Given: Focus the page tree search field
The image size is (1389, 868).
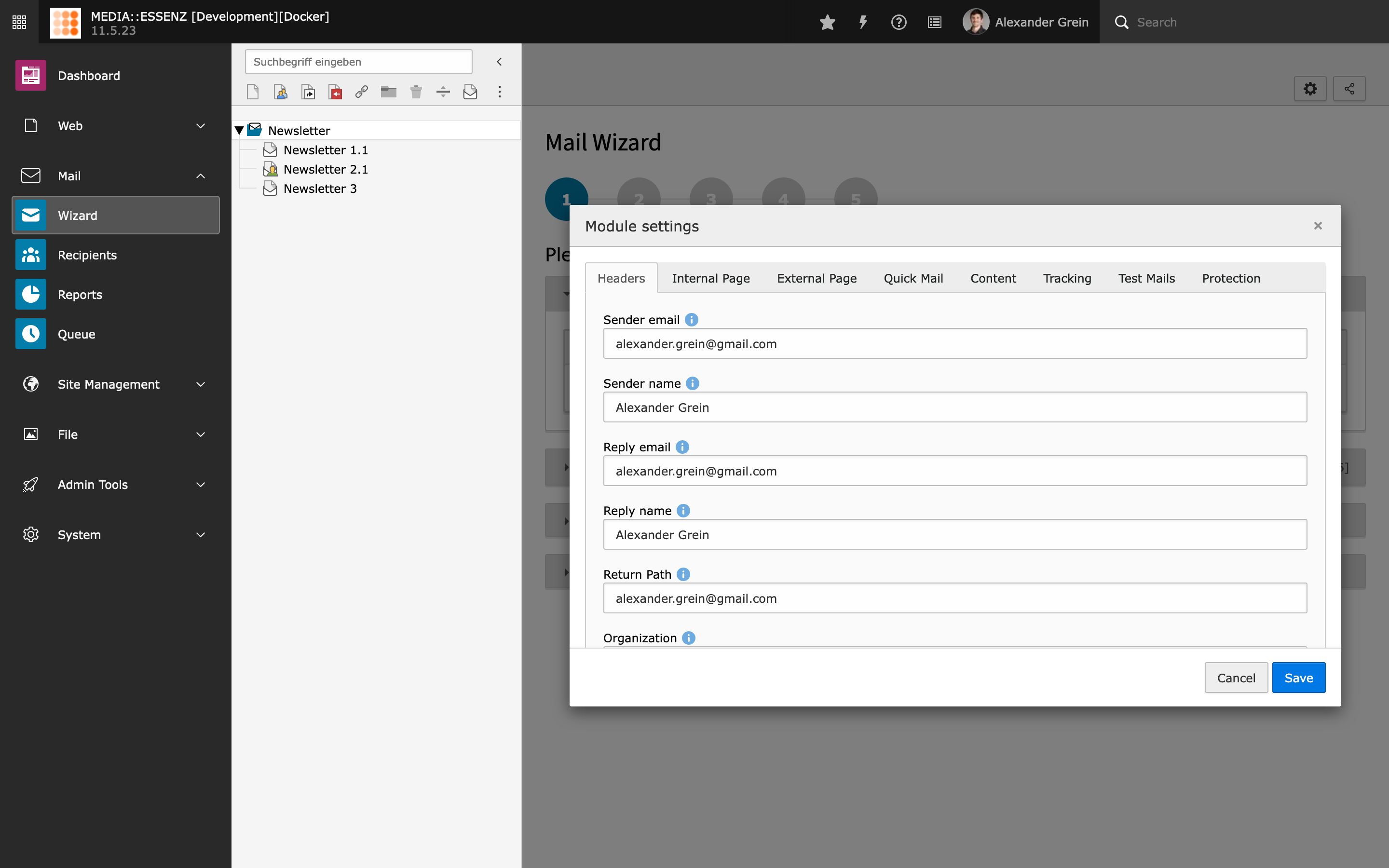Looking at the screenshot, I should pos(358,61).
